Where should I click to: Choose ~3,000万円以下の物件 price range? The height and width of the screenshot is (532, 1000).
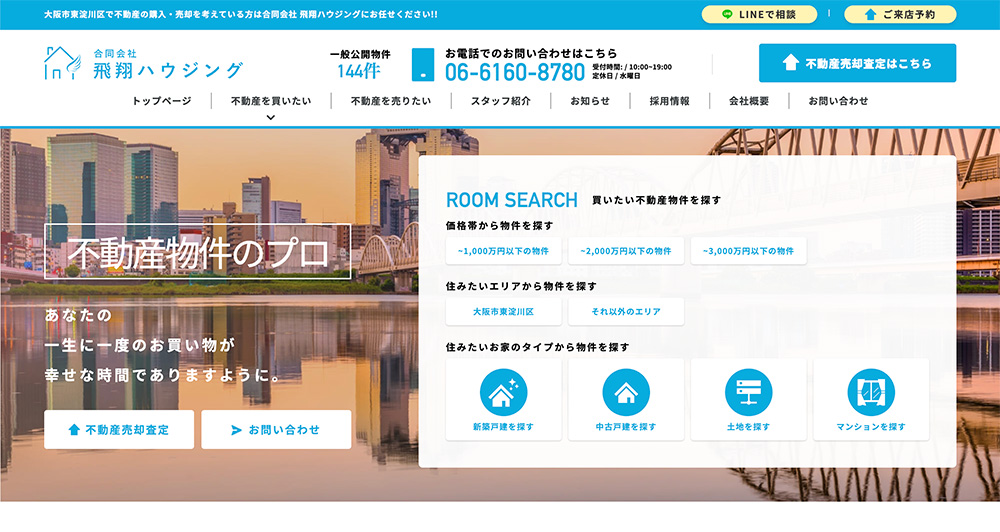tap(748, 251)
